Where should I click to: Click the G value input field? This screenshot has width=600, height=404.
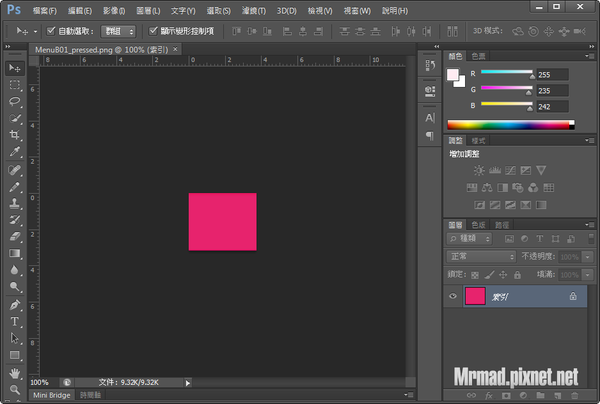553,91
